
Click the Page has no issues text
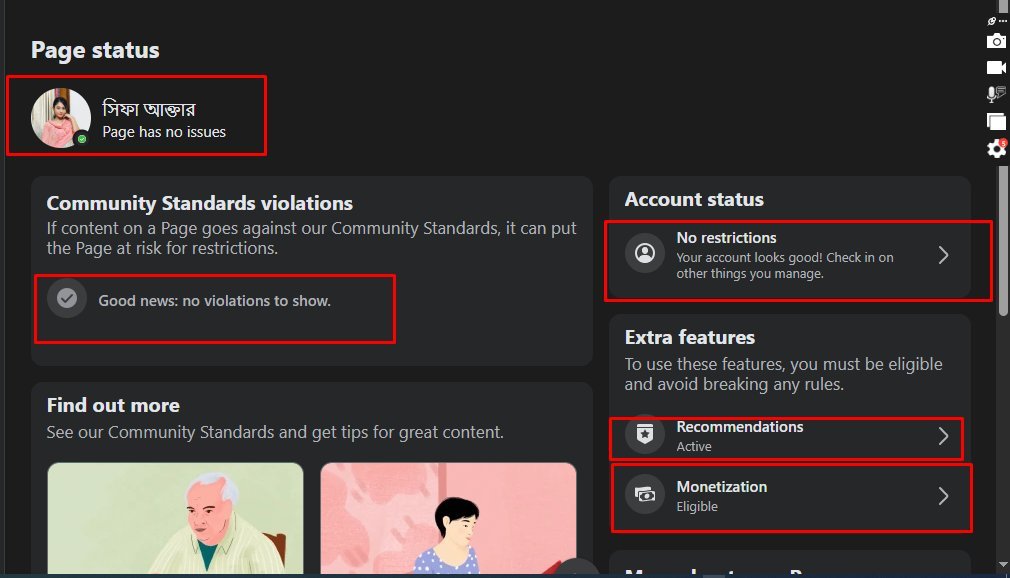pyautogui.click(x=164, y=132)
